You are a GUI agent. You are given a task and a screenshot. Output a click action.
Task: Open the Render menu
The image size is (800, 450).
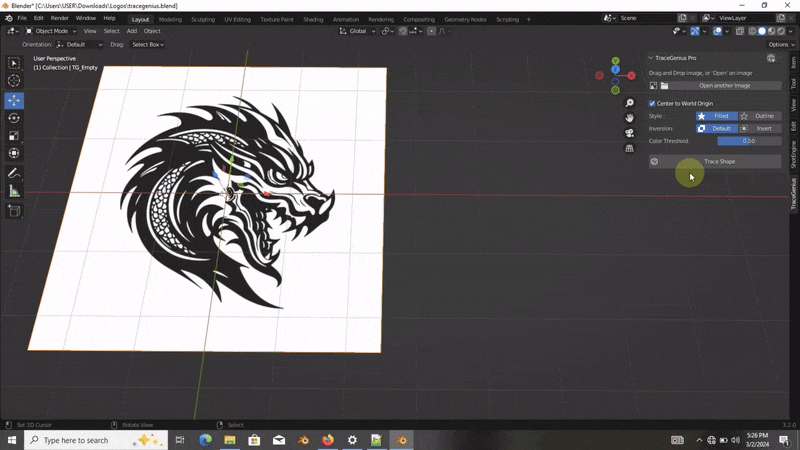(x=60, y=18)
